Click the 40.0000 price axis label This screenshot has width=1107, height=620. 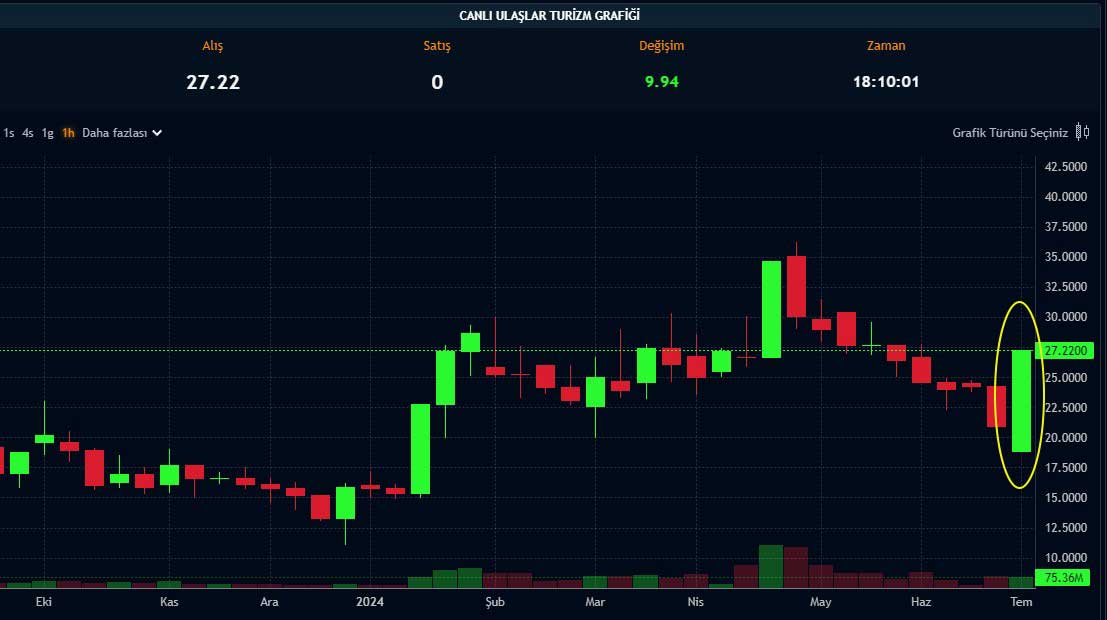click(x=1065, y=196)
